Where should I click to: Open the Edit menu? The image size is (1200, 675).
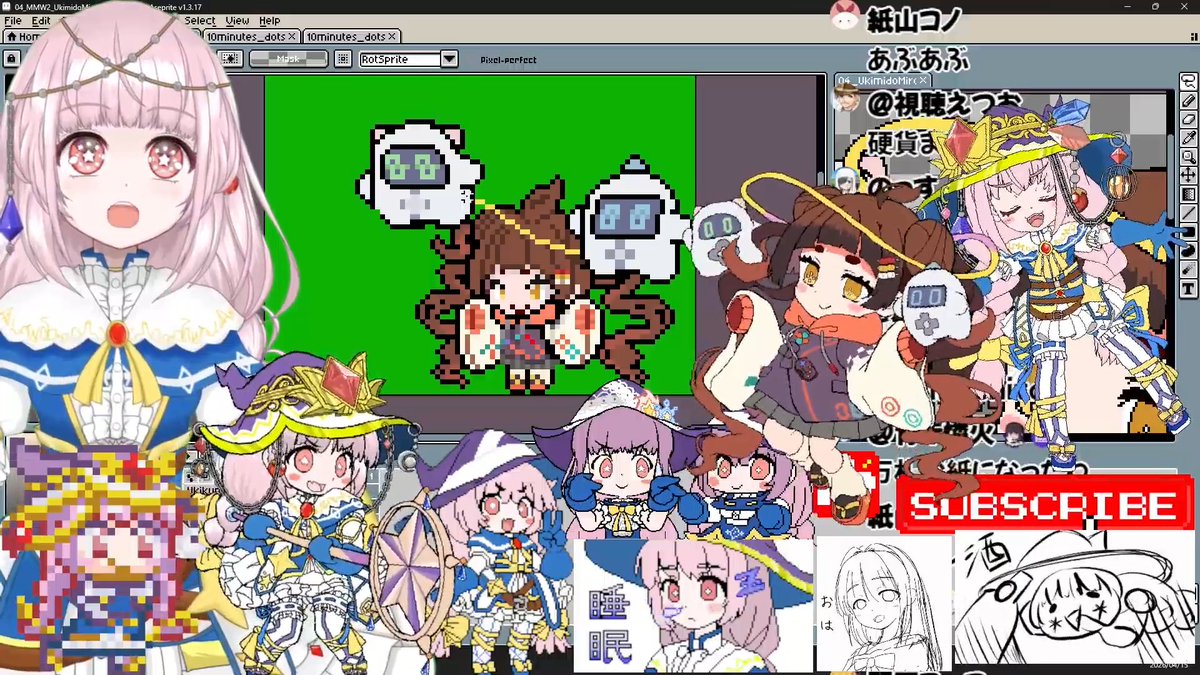[x=40, y=20]
